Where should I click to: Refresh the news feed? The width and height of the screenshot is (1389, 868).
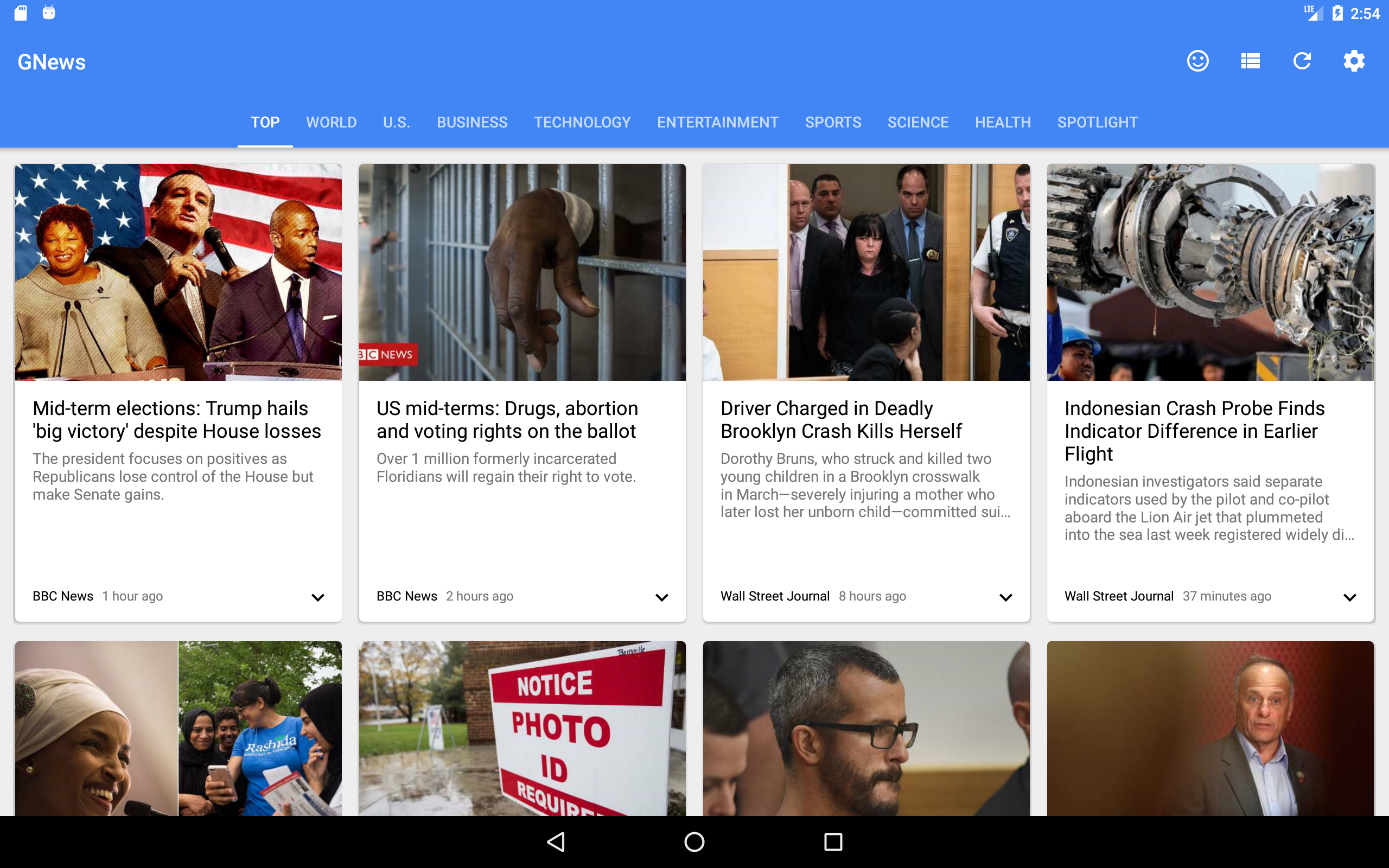1302,60
